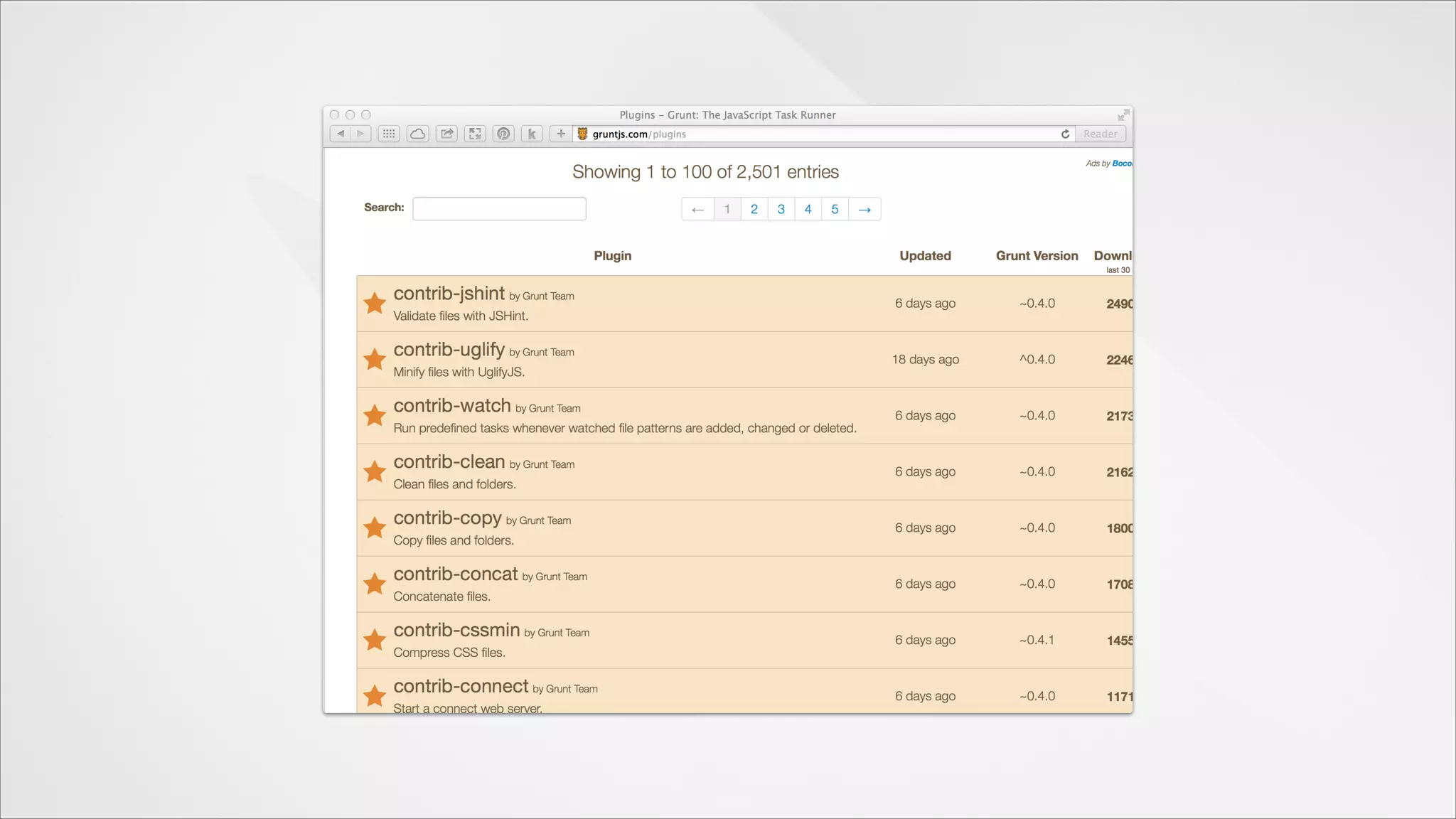Reload the page with refresh icon
The height and width of the screenshot is (819, 1456).
point(1065,134)
